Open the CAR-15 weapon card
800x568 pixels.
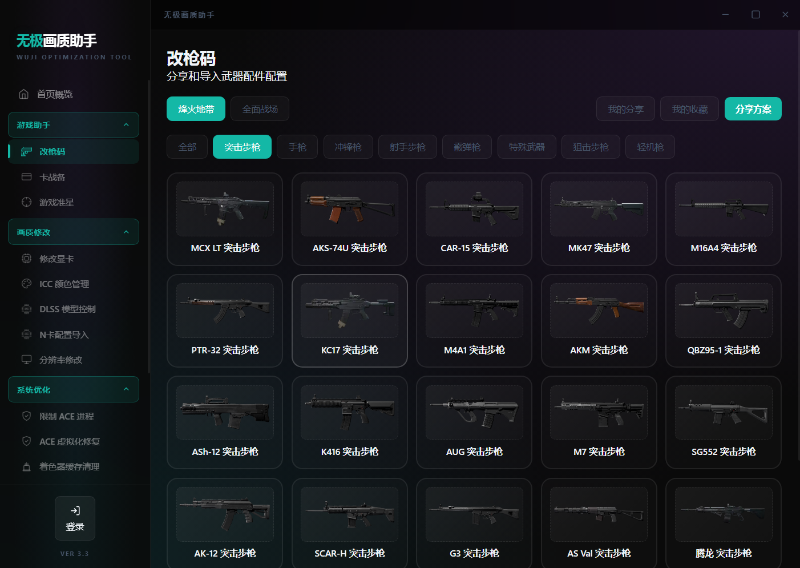[474, 219]
